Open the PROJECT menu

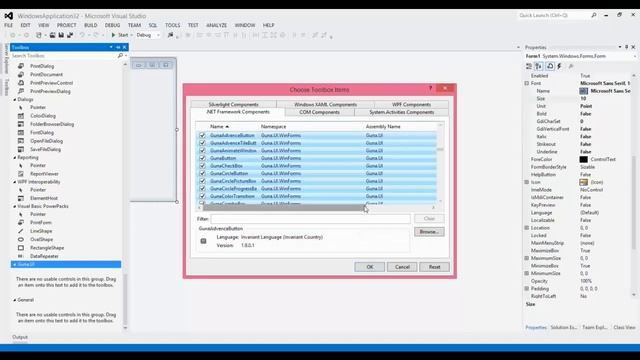pyautogui.click(x=67, y=25)
